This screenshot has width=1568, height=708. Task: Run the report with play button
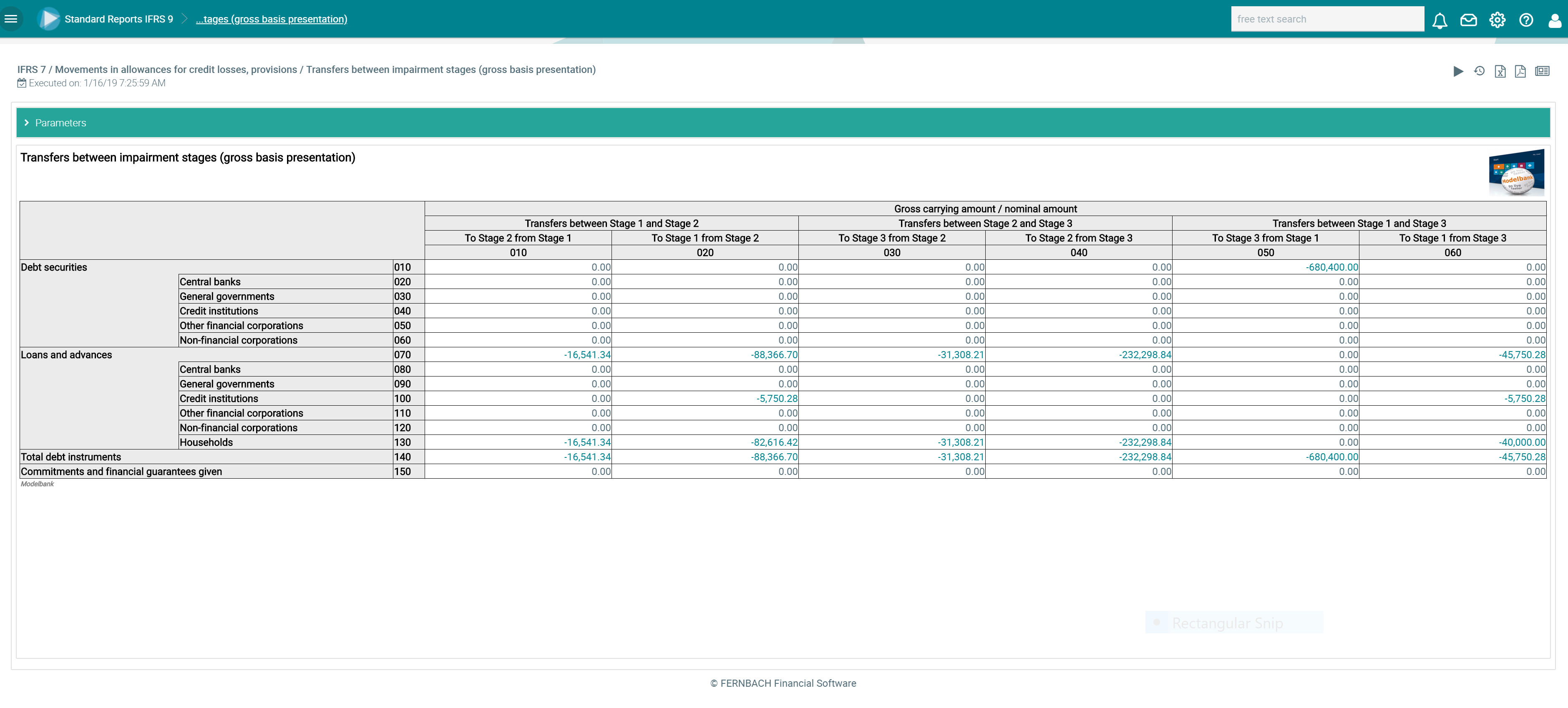click(x=1458, y=71)
